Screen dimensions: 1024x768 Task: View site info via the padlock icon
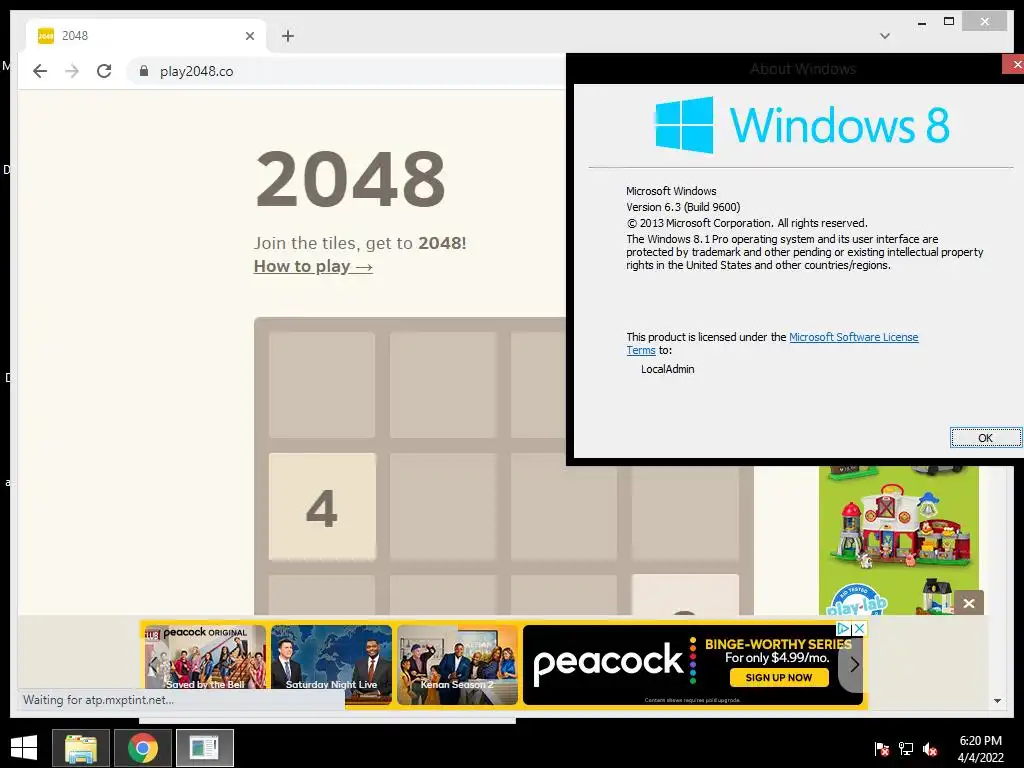pos(144,71)
